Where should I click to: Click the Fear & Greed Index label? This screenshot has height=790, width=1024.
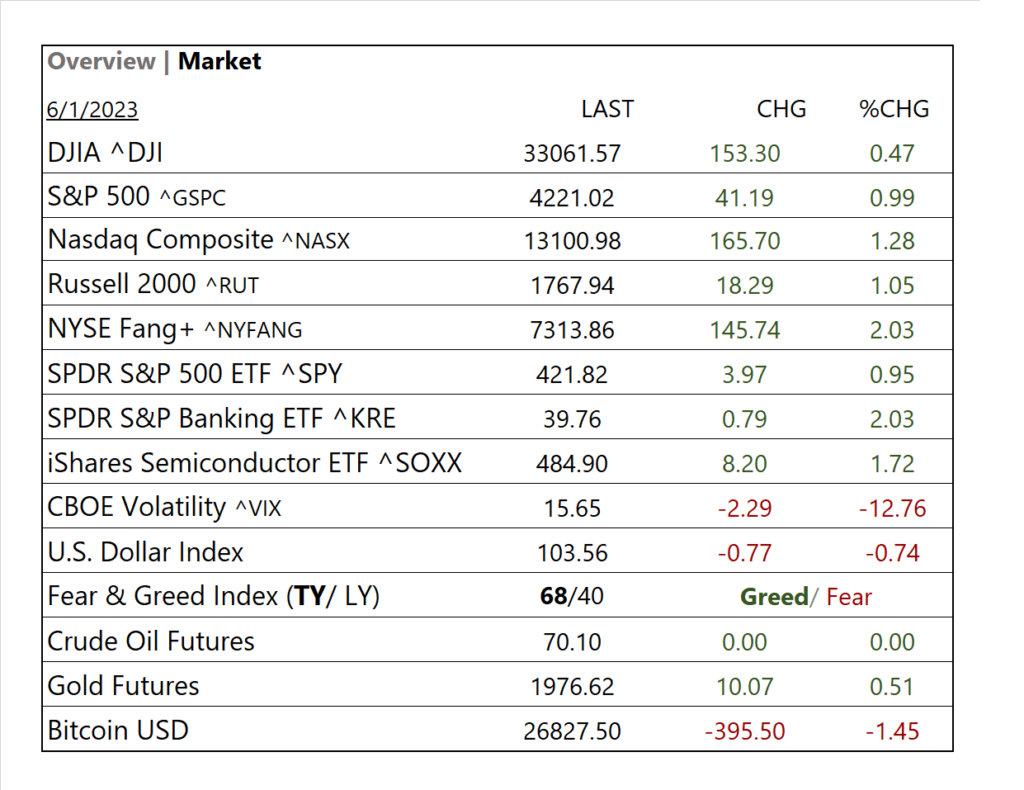click(213, 597)
